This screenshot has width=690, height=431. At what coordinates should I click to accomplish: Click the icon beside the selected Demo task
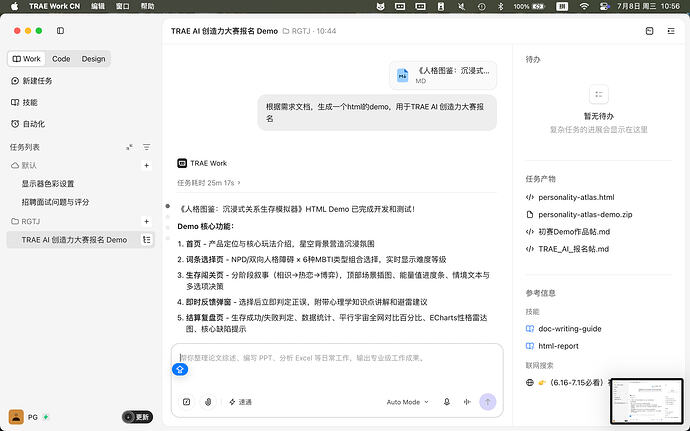147,240
